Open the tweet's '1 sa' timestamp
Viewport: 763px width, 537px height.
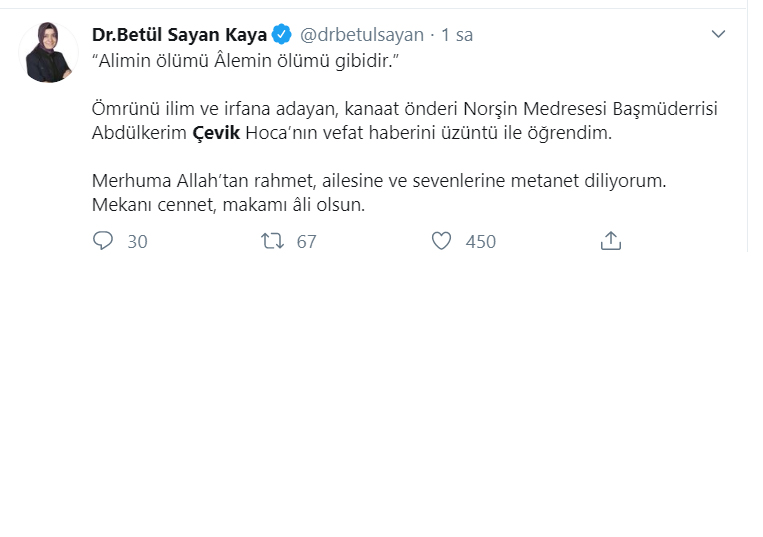coord(457,35)
